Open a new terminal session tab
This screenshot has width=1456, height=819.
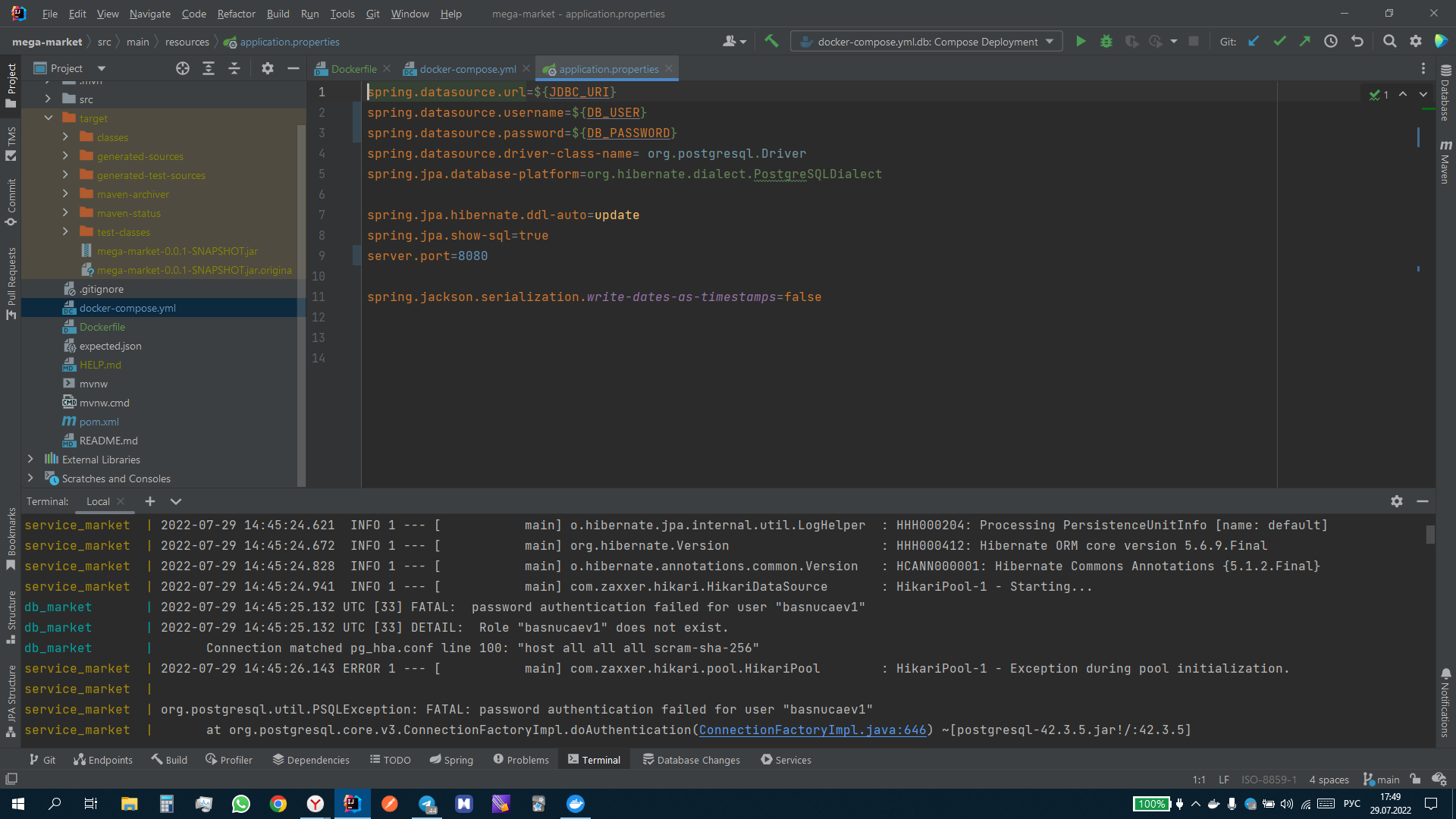point(150,501)
